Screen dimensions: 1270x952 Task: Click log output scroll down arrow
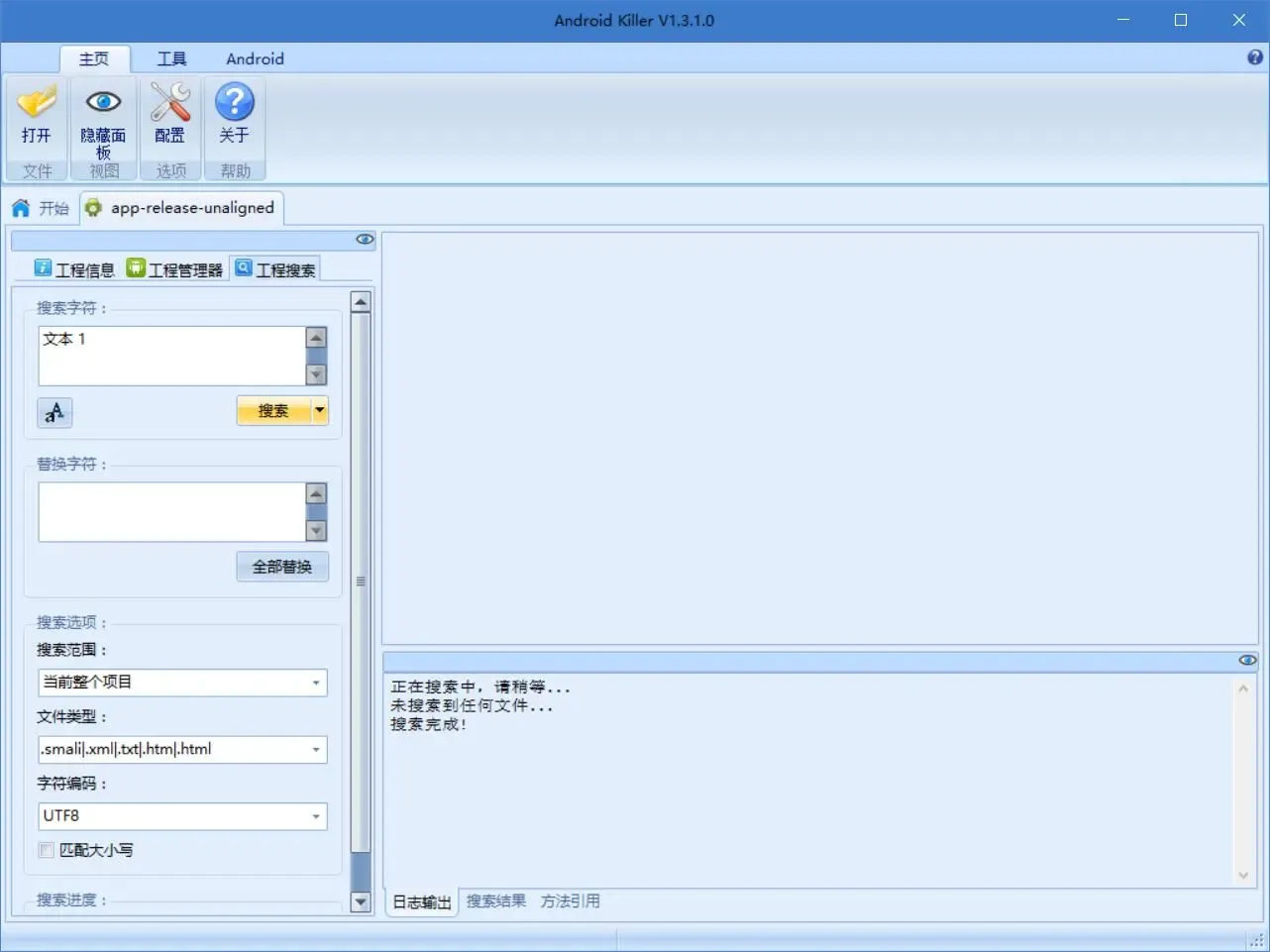(1243, 876)
